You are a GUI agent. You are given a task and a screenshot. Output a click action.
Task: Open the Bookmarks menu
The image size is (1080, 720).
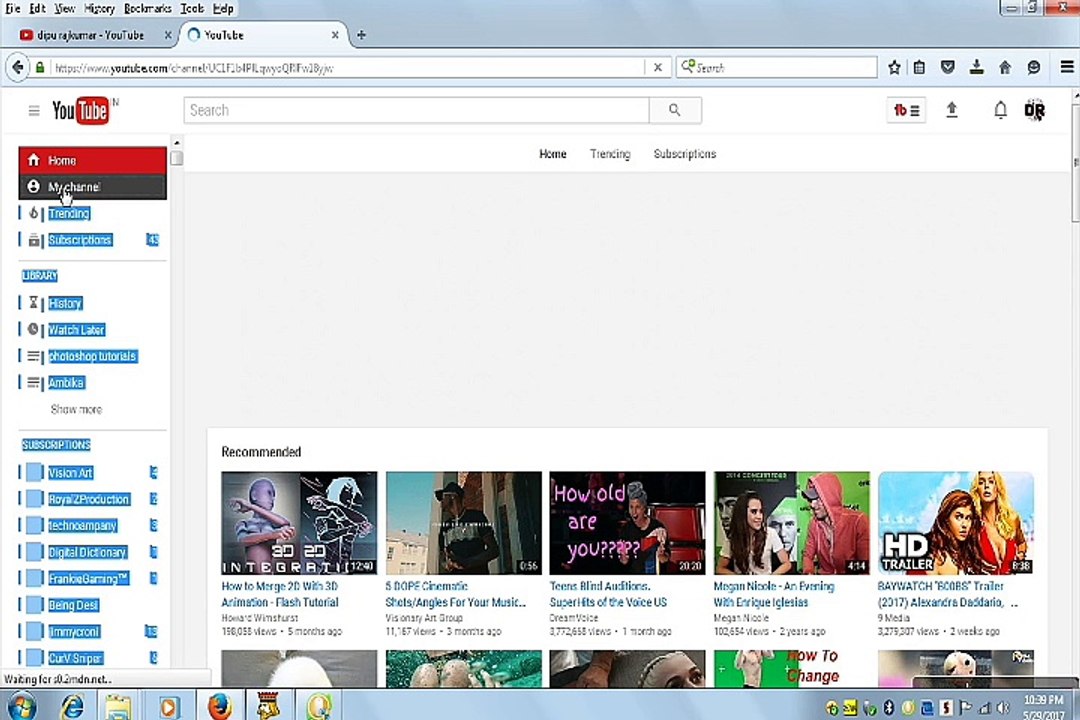147,8
